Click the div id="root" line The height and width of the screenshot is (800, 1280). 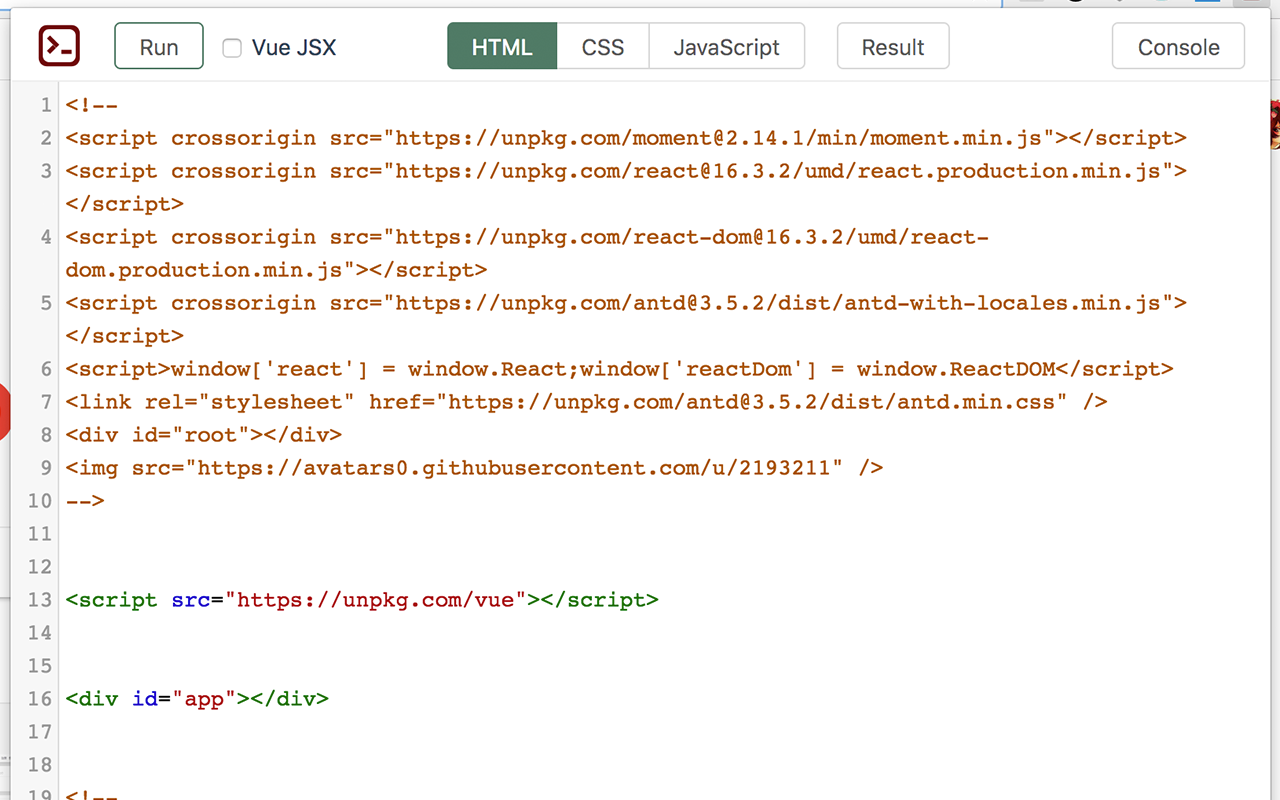coord(204,435)
